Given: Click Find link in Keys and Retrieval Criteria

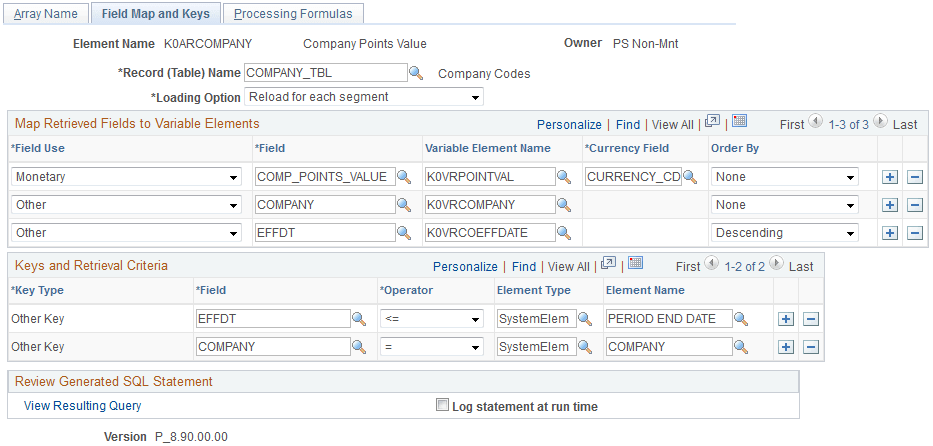Looking at the screenshot, I should click(524, 267).
